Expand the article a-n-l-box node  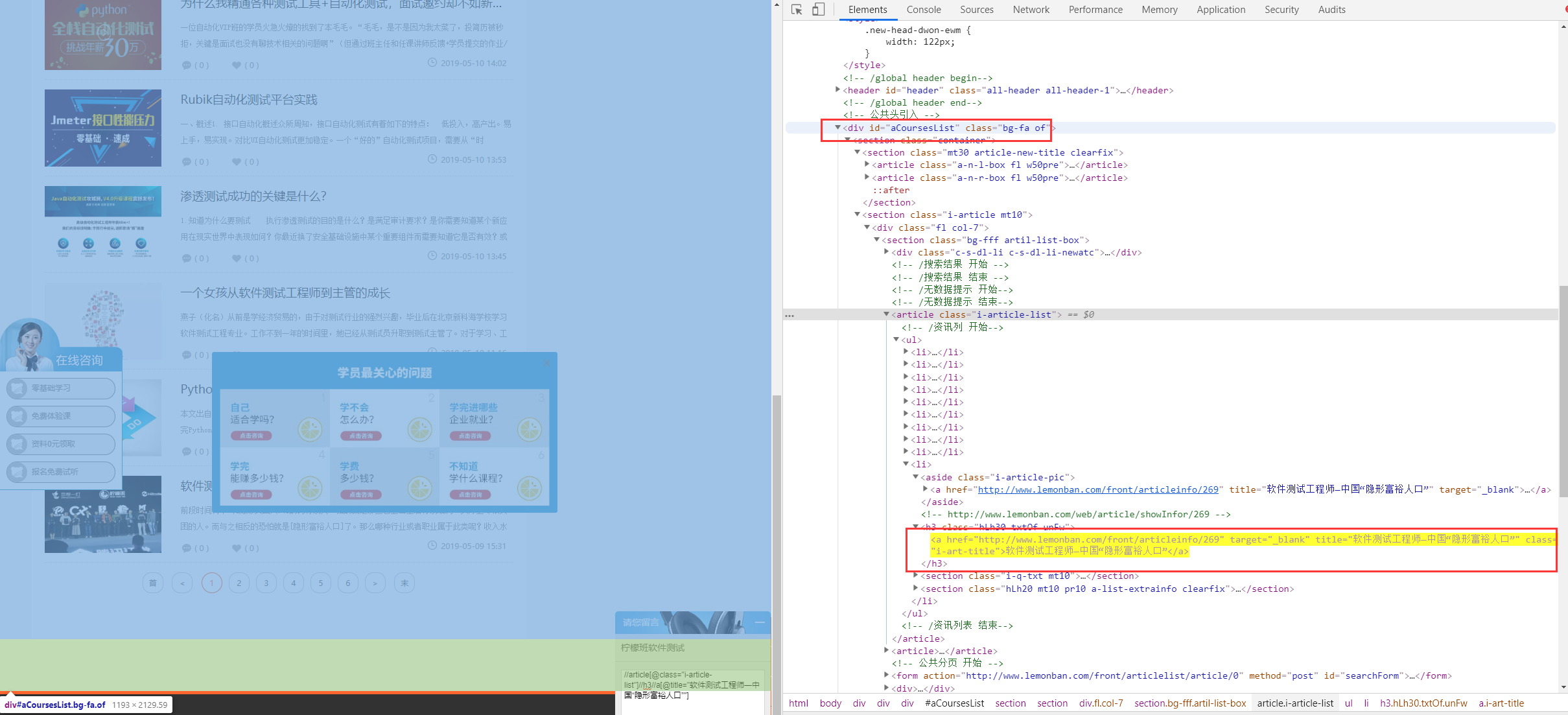click(867, 165)
